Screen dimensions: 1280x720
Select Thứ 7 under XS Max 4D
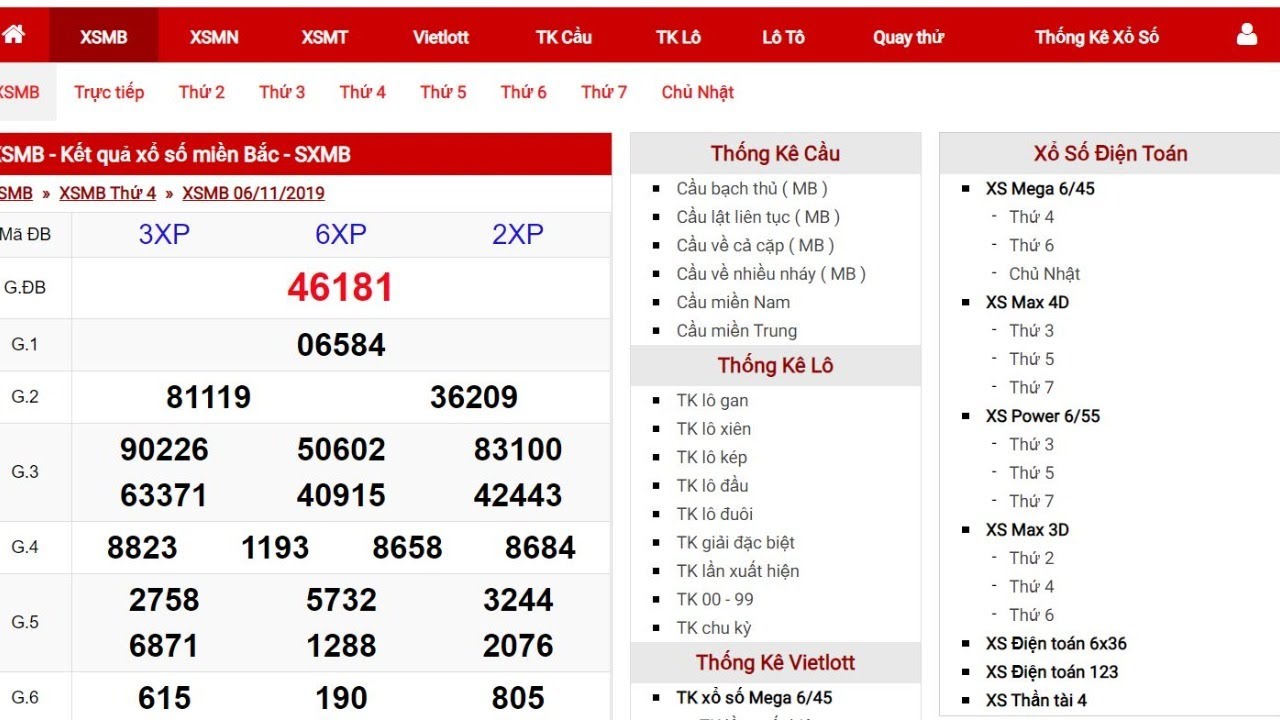tap(1031, 387)
